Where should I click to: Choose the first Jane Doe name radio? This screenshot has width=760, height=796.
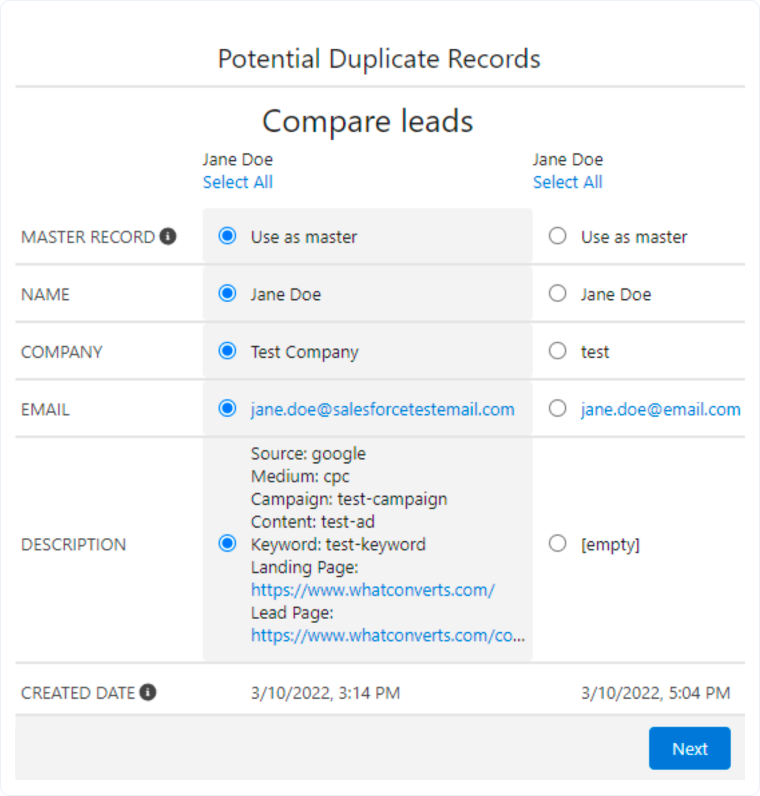pyautogui.click(x=227, y=293)
